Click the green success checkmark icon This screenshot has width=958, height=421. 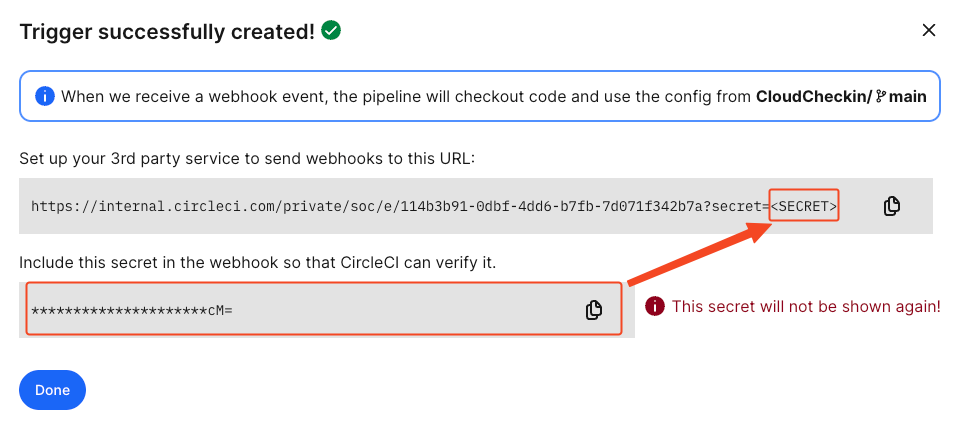pos(331,30)
